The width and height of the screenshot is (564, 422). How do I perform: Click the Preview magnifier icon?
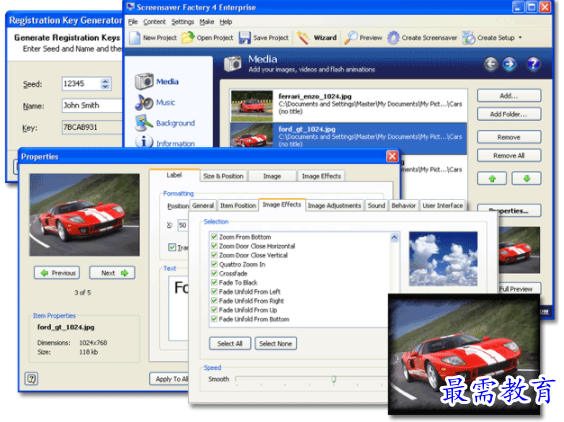point(351,37)
